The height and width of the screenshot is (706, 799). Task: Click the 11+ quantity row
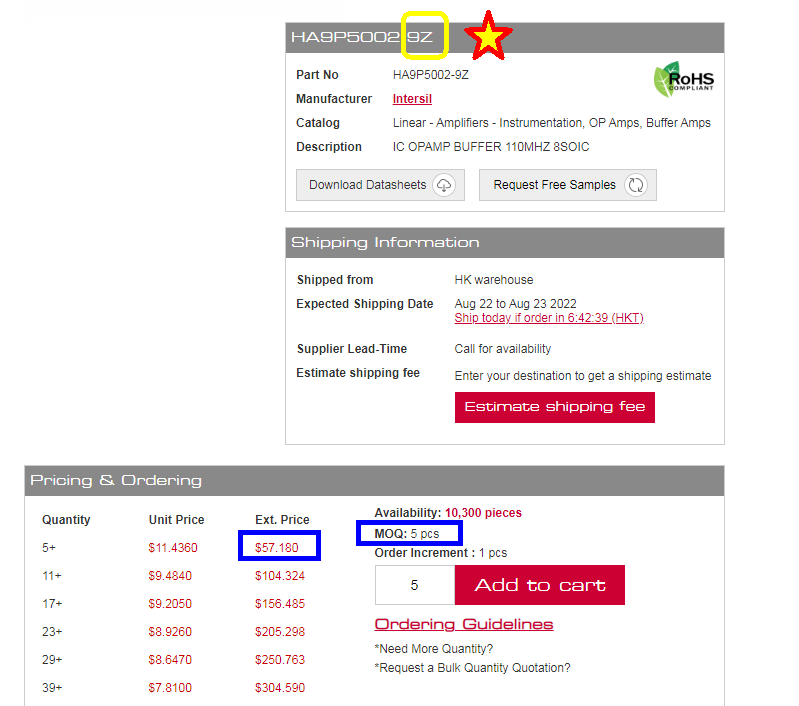click(51, 576)
